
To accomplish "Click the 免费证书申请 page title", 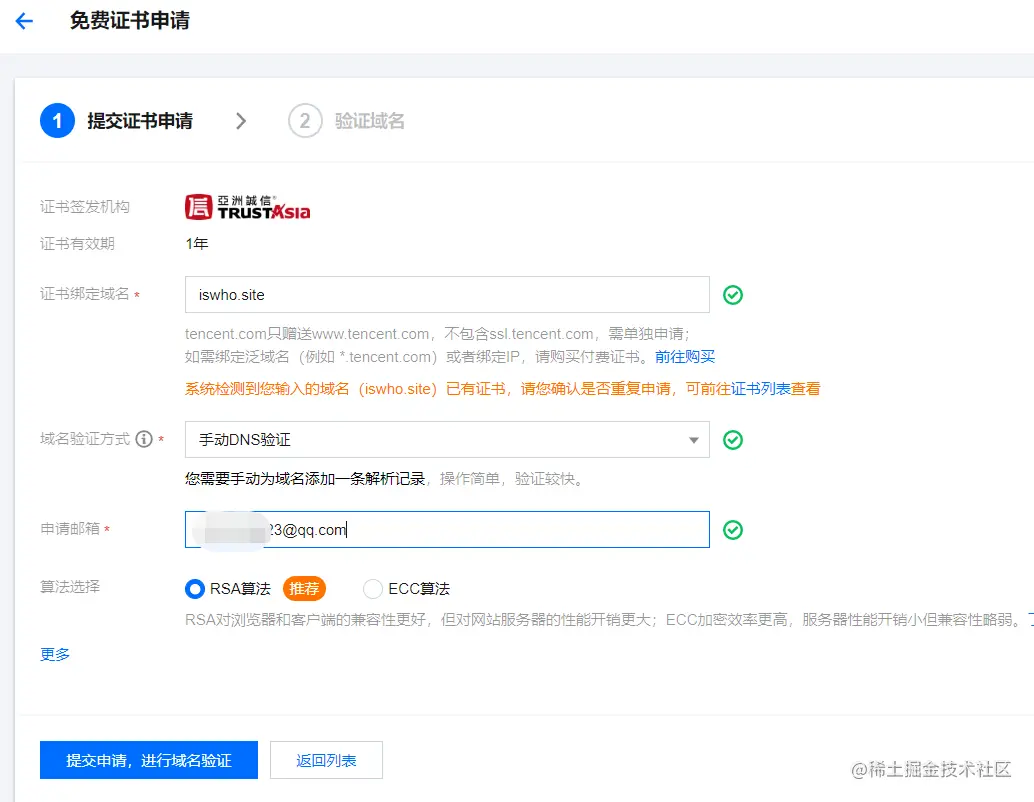I will coord(130,20).
